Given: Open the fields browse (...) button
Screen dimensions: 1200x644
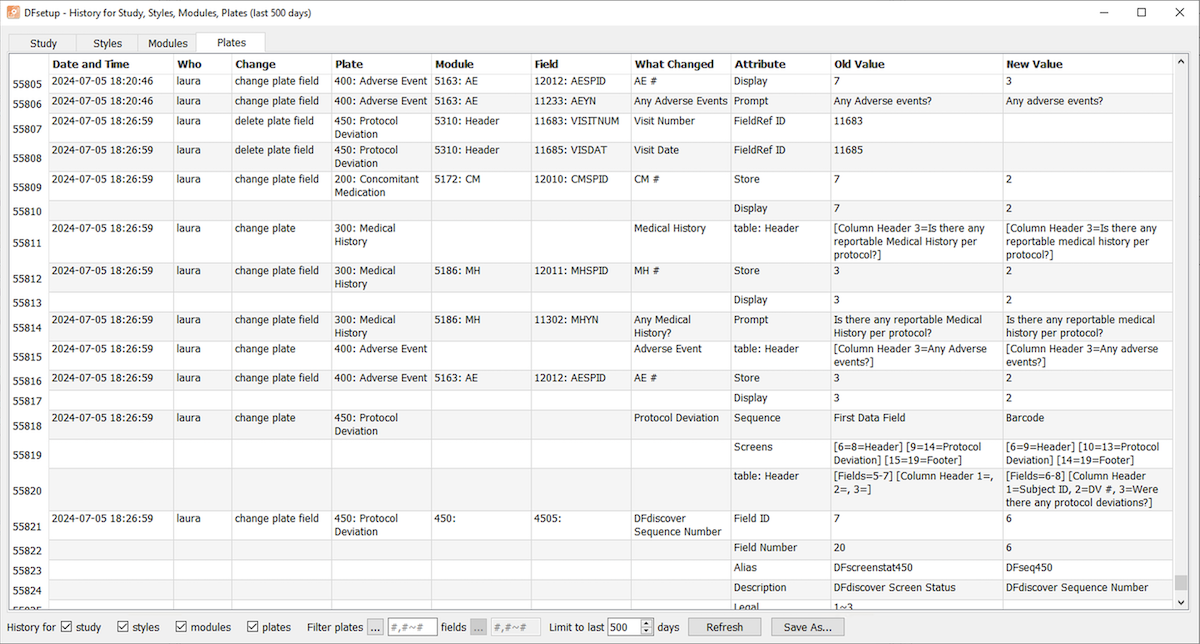Looking at the screenshot, I should tap(479, 627).
